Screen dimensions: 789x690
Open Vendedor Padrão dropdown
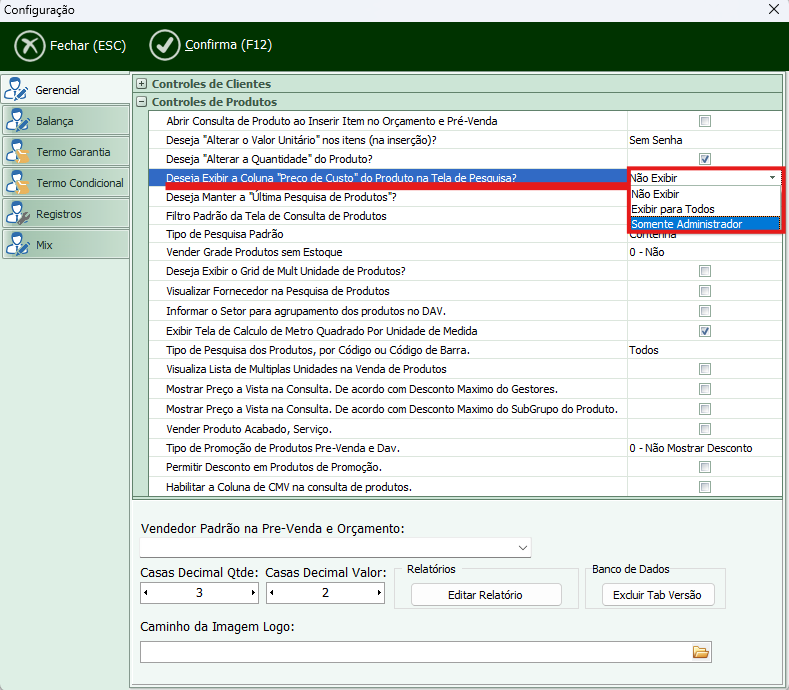[x=523, y=548]
